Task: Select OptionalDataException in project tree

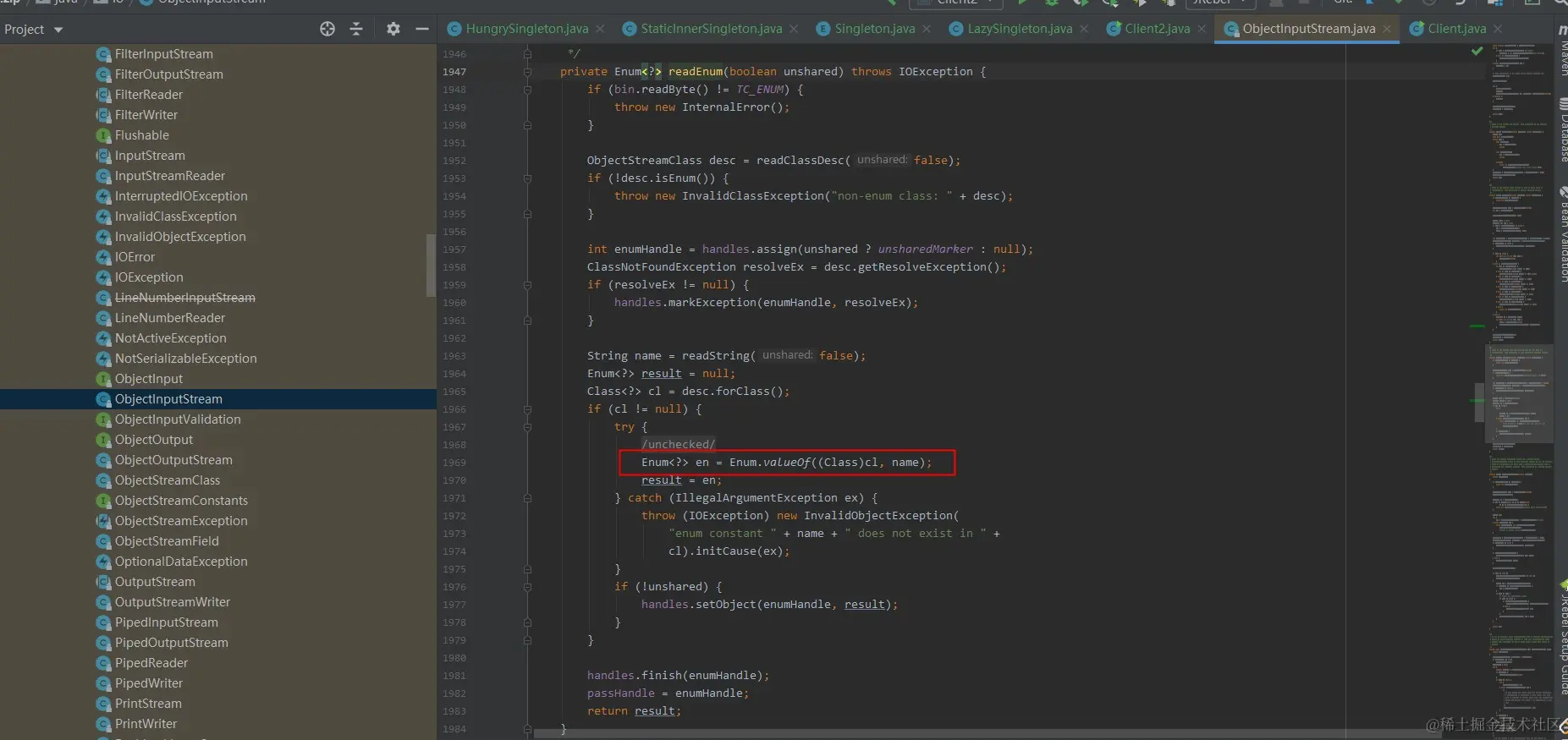Action: [181, 562]
